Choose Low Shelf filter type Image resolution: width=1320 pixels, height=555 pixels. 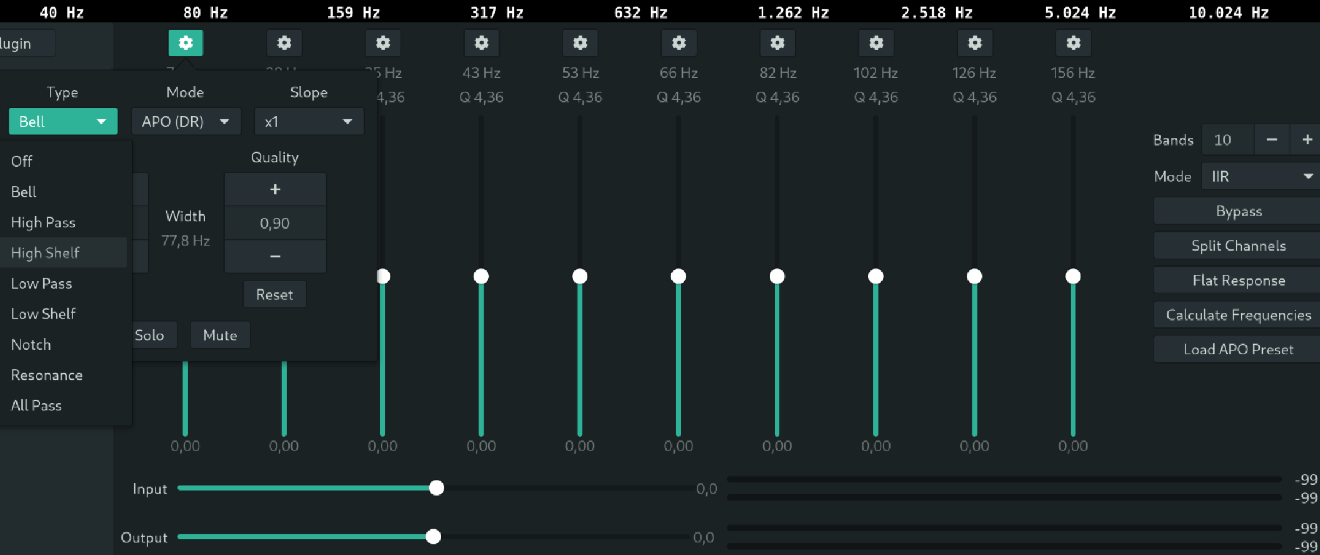[x=64, y=314]
